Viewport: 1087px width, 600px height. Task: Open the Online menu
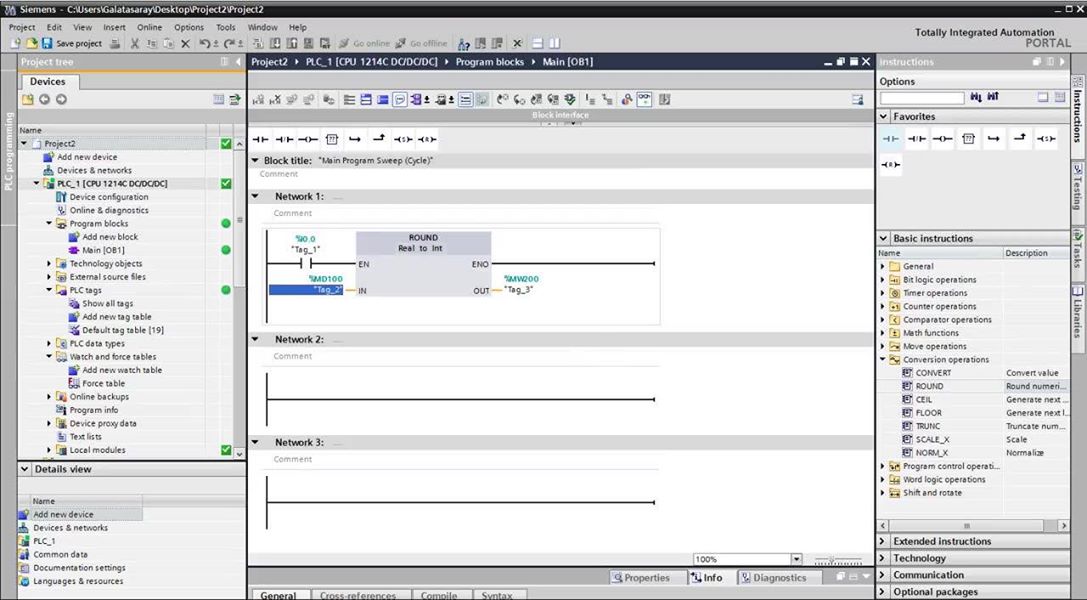point(149,27)
